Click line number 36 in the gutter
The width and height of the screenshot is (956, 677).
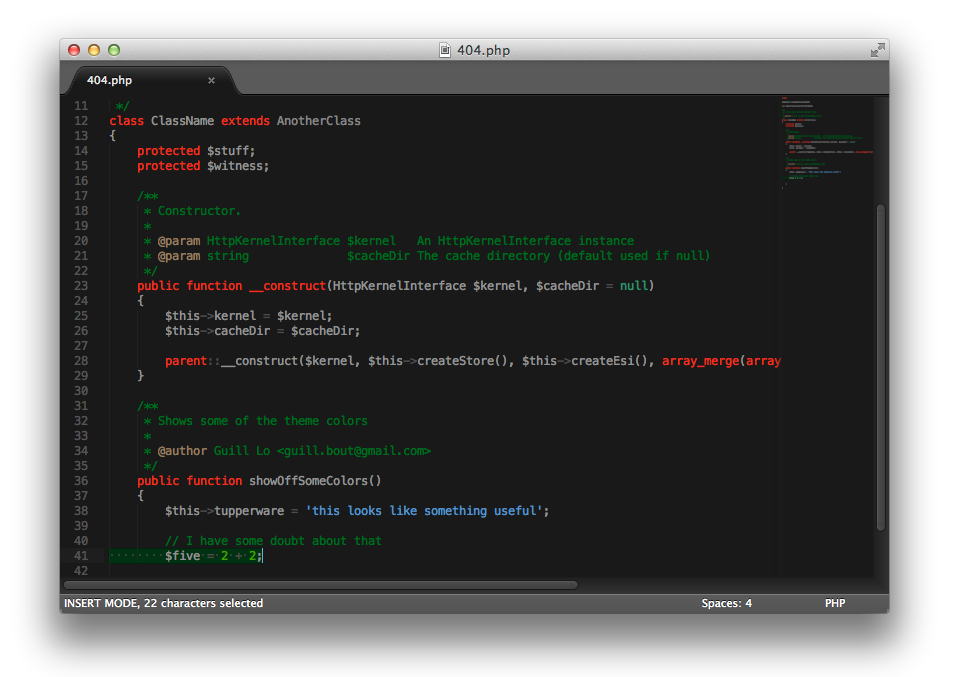click(x=81, y=481)
